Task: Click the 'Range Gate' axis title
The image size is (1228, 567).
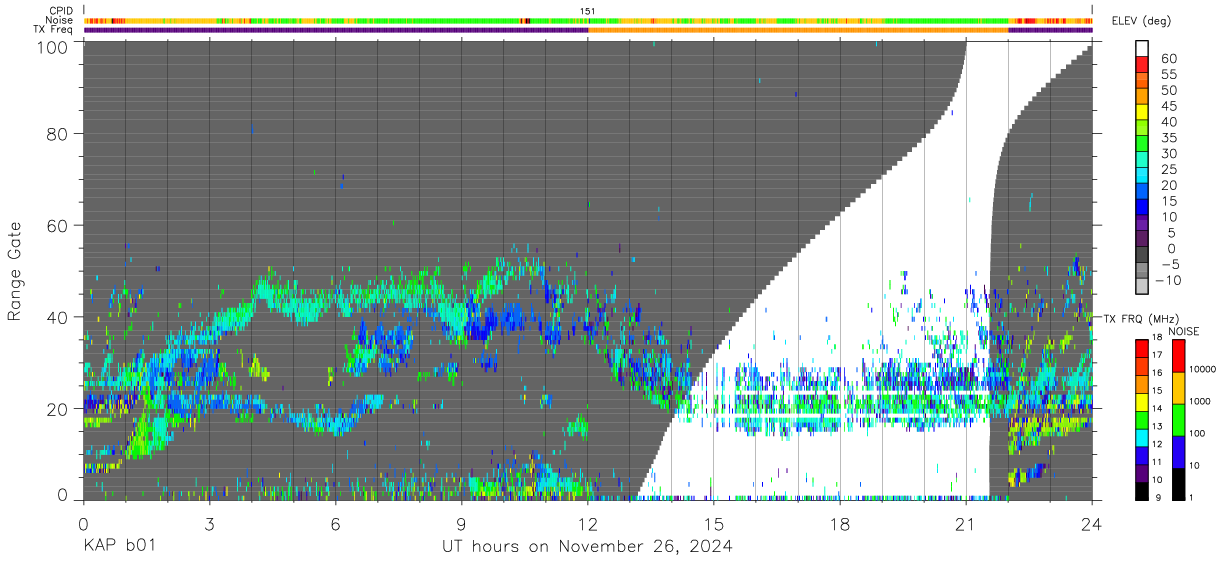Action: pyautogui.click(x=15, y=272)
